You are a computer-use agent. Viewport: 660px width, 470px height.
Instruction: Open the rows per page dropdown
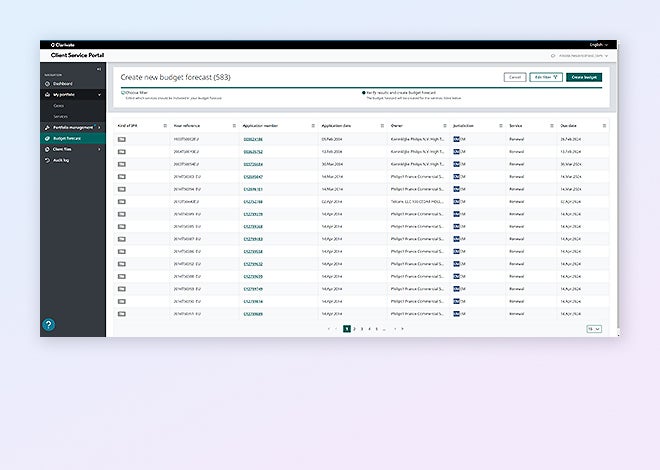click(x=594, y=328)
